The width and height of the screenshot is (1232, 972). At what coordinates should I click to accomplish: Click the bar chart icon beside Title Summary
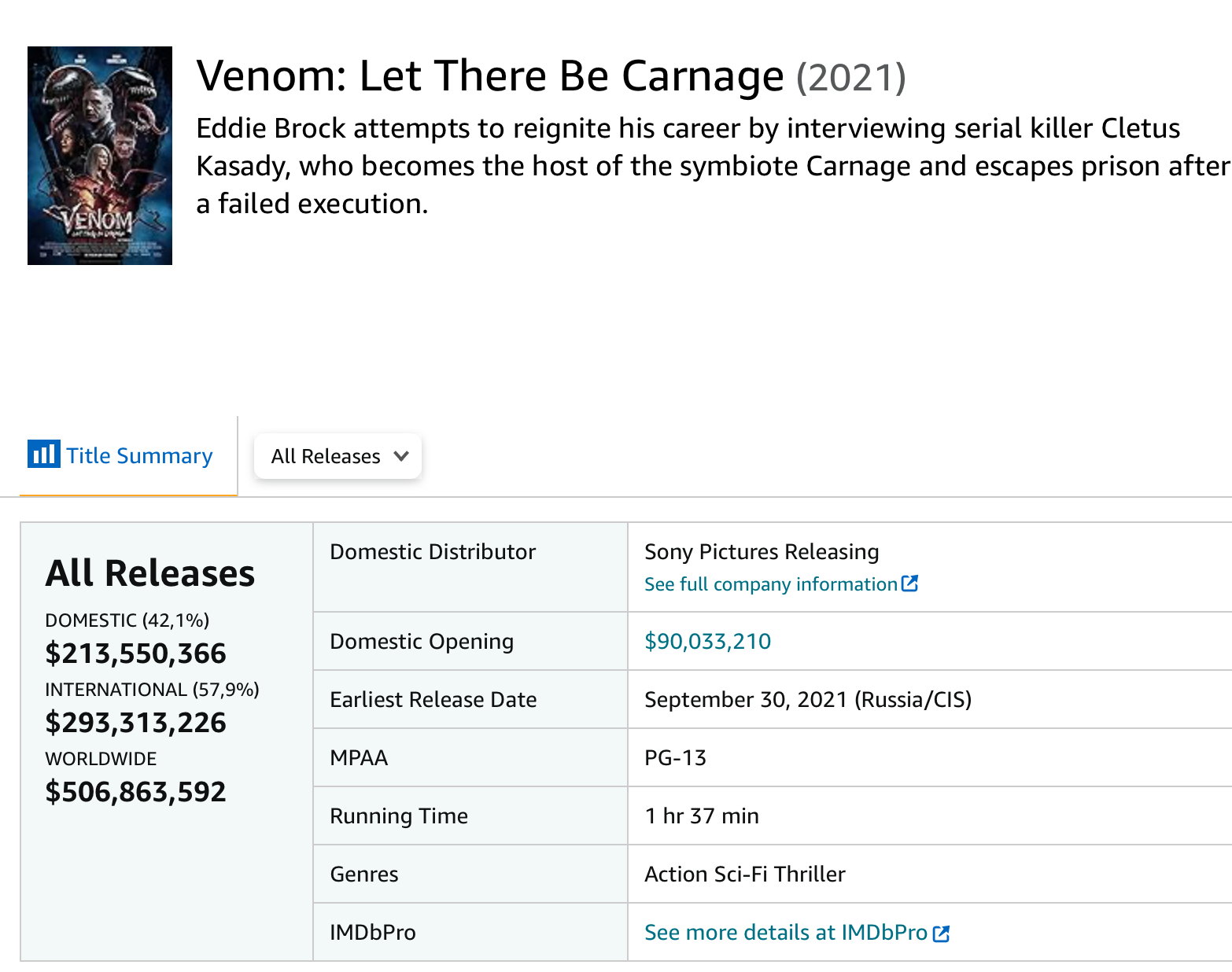click(43, 454)
